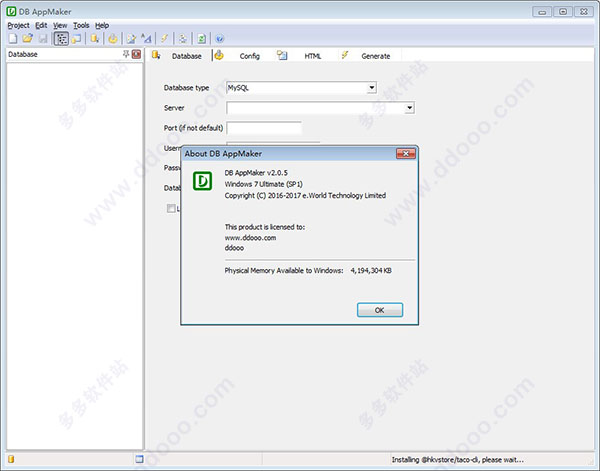Click the 'DB AppMaker v2.0.5' version text
Viewport: 600px width, 471px height.
pos(256,173)
